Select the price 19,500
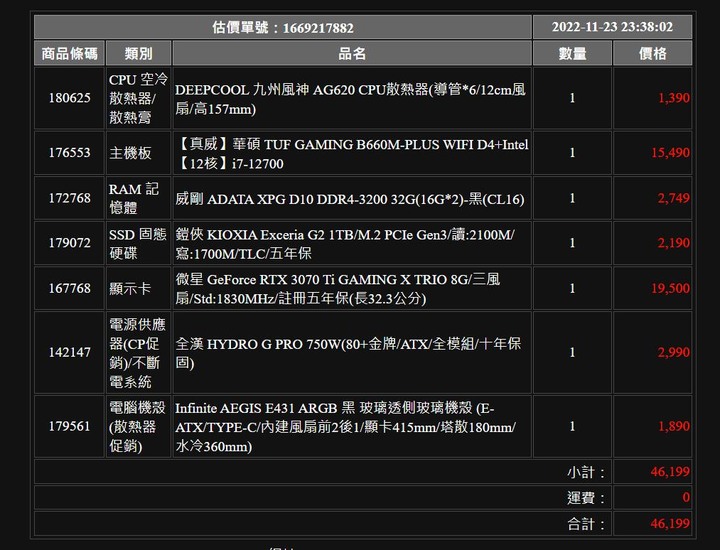The image size is (720, 550). (670, 288)
